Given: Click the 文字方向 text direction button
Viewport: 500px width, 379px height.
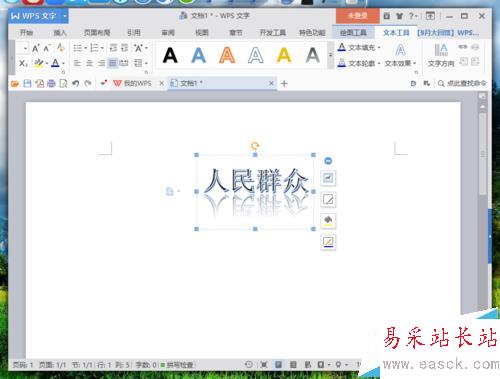Looking at the screenshot, I should point(441,56).
